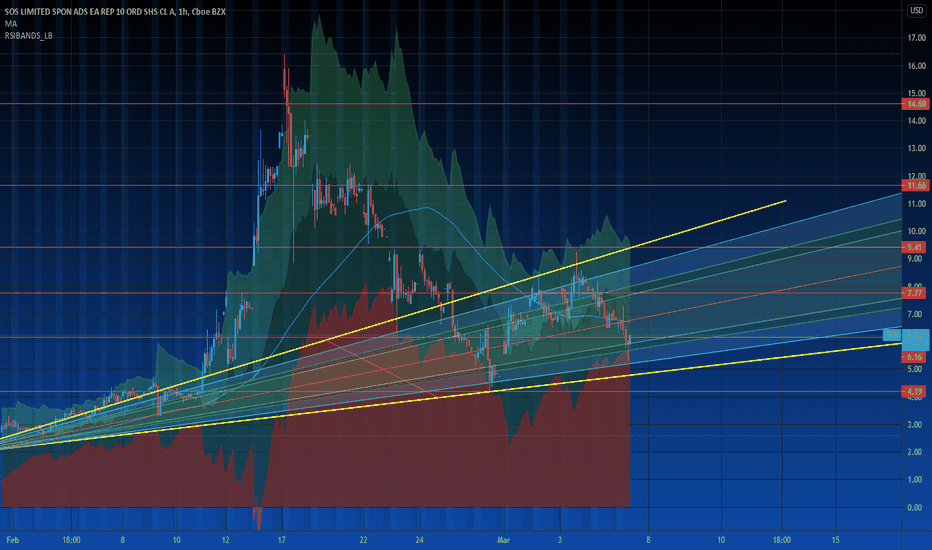932x550 pixels.
Task: Click the 17.00 price axis value
Action: (916, 38)
